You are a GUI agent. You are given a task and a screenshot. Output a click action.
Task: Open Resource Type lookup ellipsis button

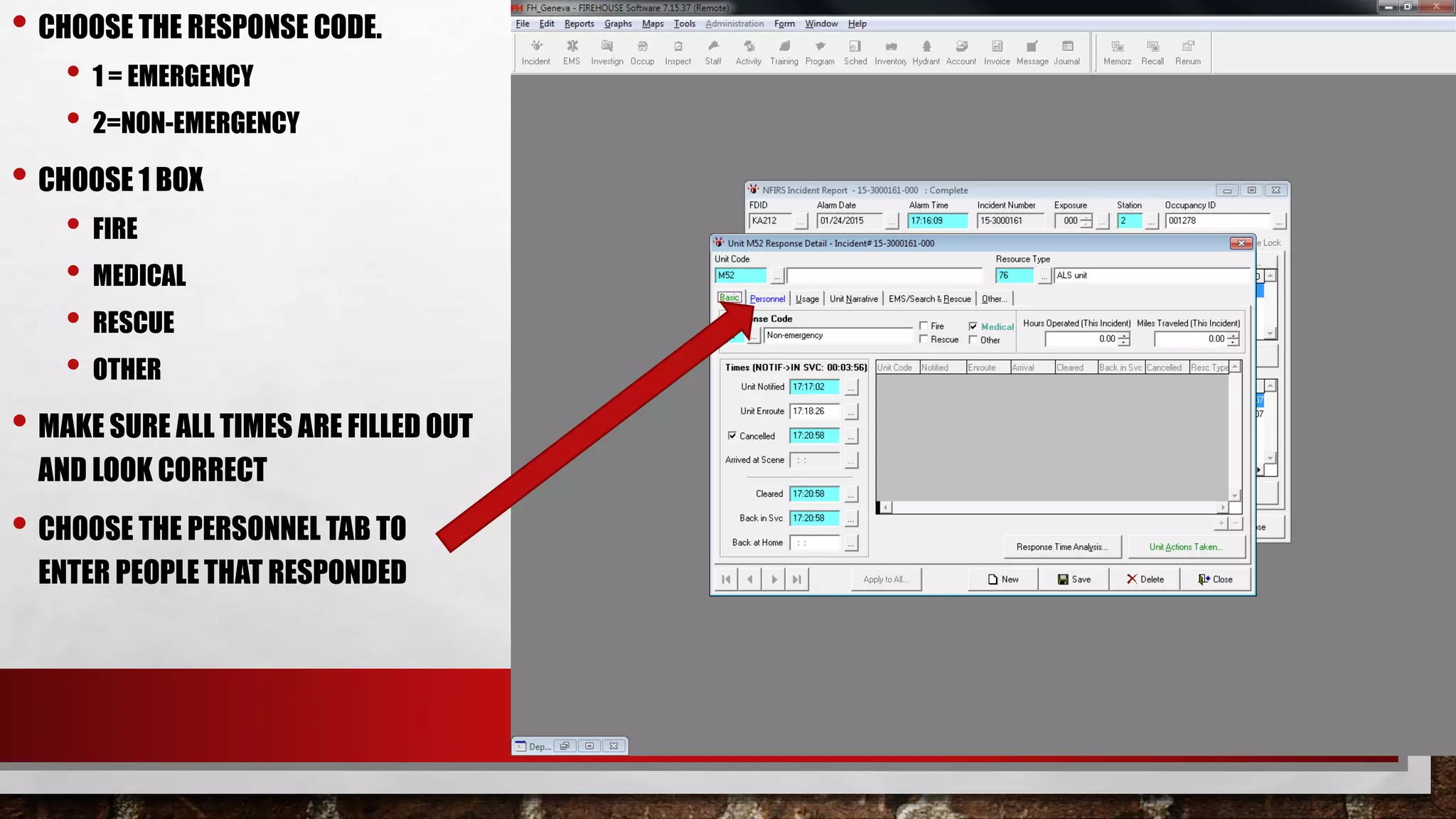1044,276
